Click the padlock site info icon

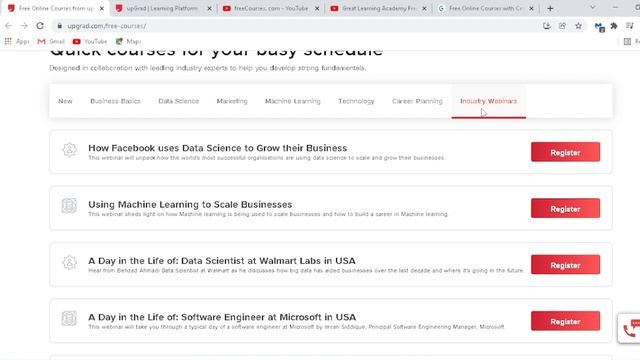click(x=60, y=26)
